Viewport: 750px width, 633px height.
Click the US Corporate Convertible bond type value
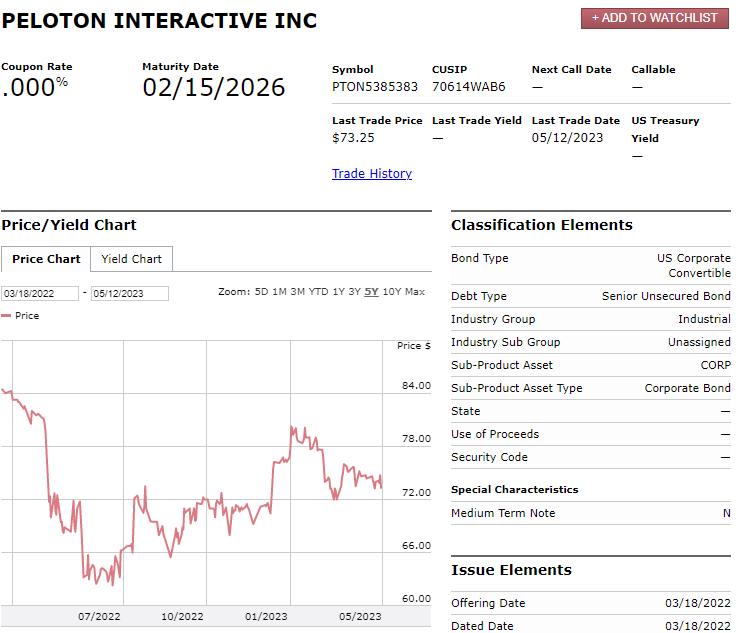pos(694,266)
